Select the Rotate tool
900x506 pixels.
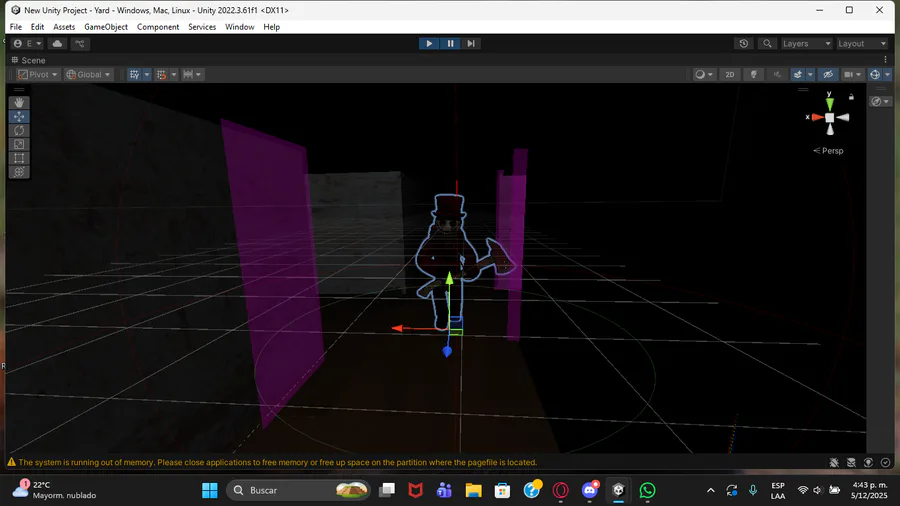point(19,130)
